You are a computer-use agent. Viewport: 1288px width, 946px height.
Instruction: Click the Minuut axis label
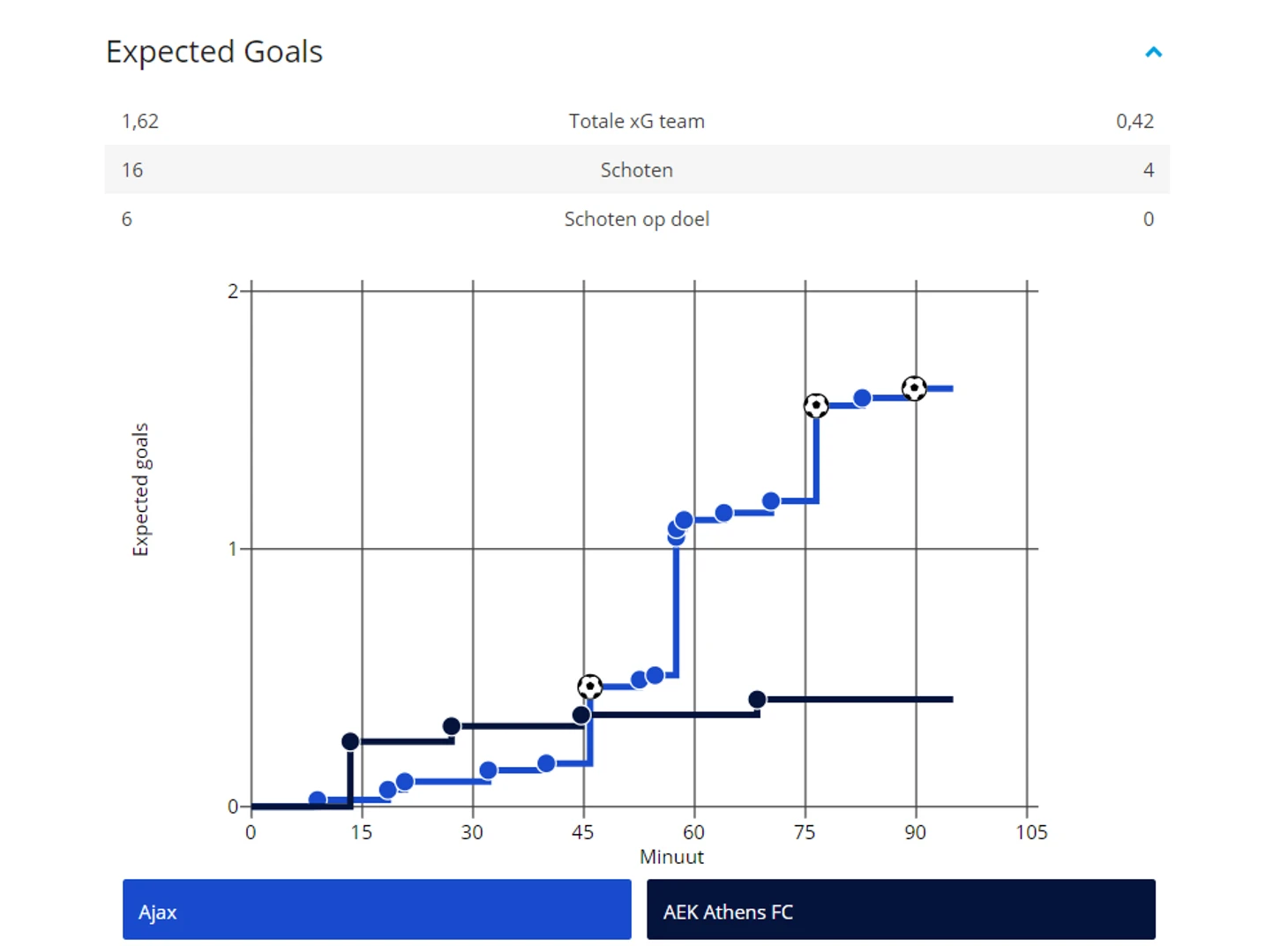[671, 857]
